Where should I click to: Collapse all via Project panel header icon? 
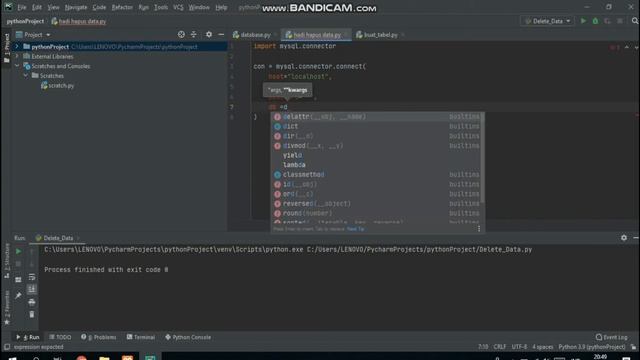coord(193,35)
